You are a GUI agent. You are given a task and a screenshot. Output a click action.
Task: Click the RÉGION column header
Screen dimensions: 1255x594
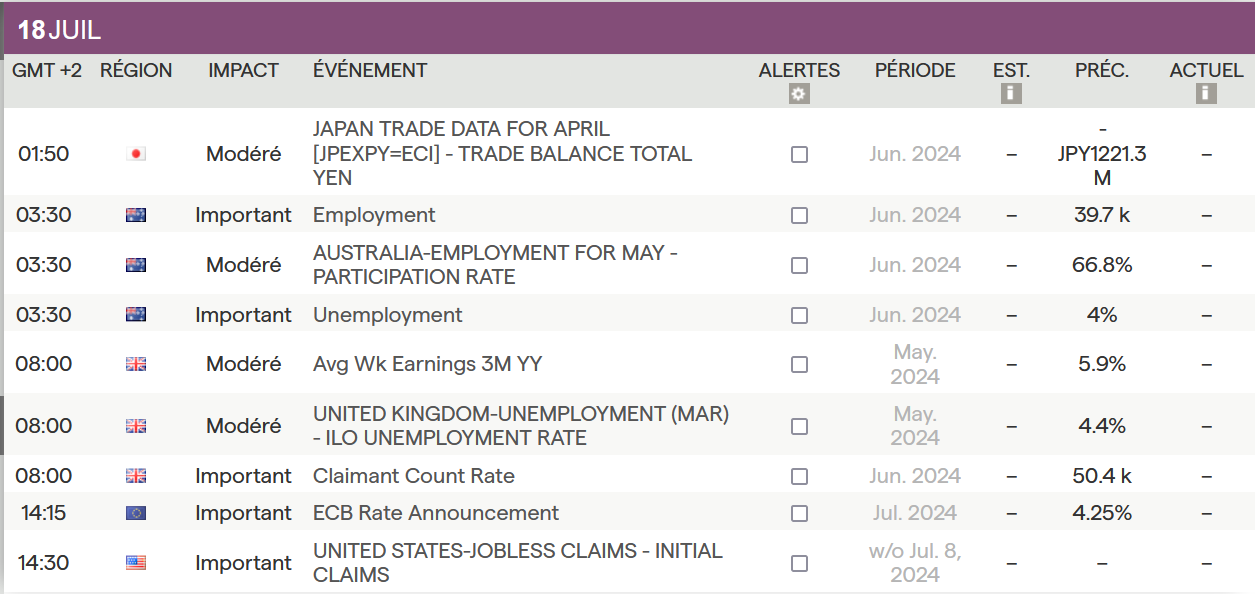tap(136, 71)
